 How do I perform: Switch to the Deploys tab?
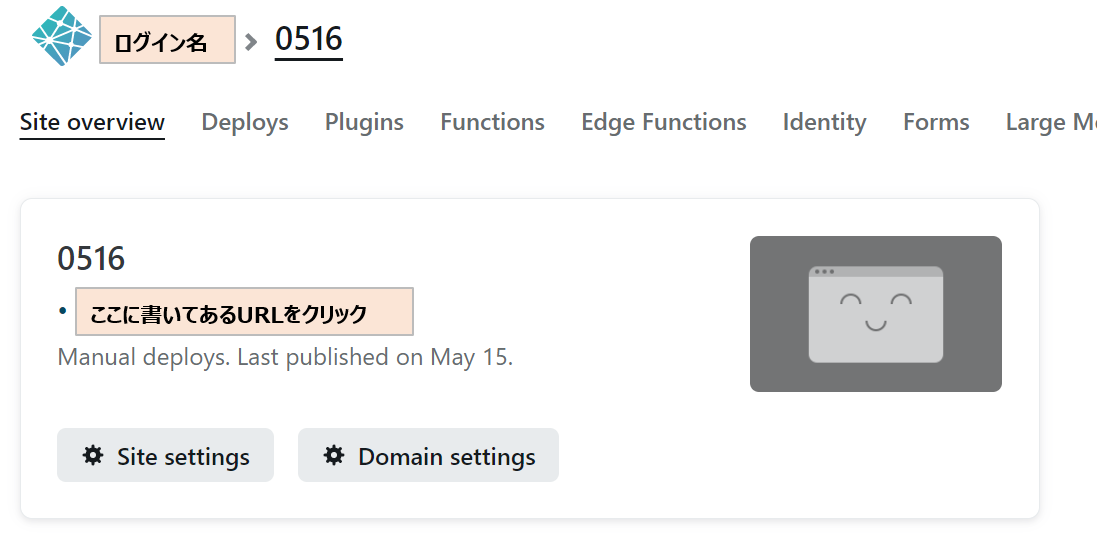245,122
